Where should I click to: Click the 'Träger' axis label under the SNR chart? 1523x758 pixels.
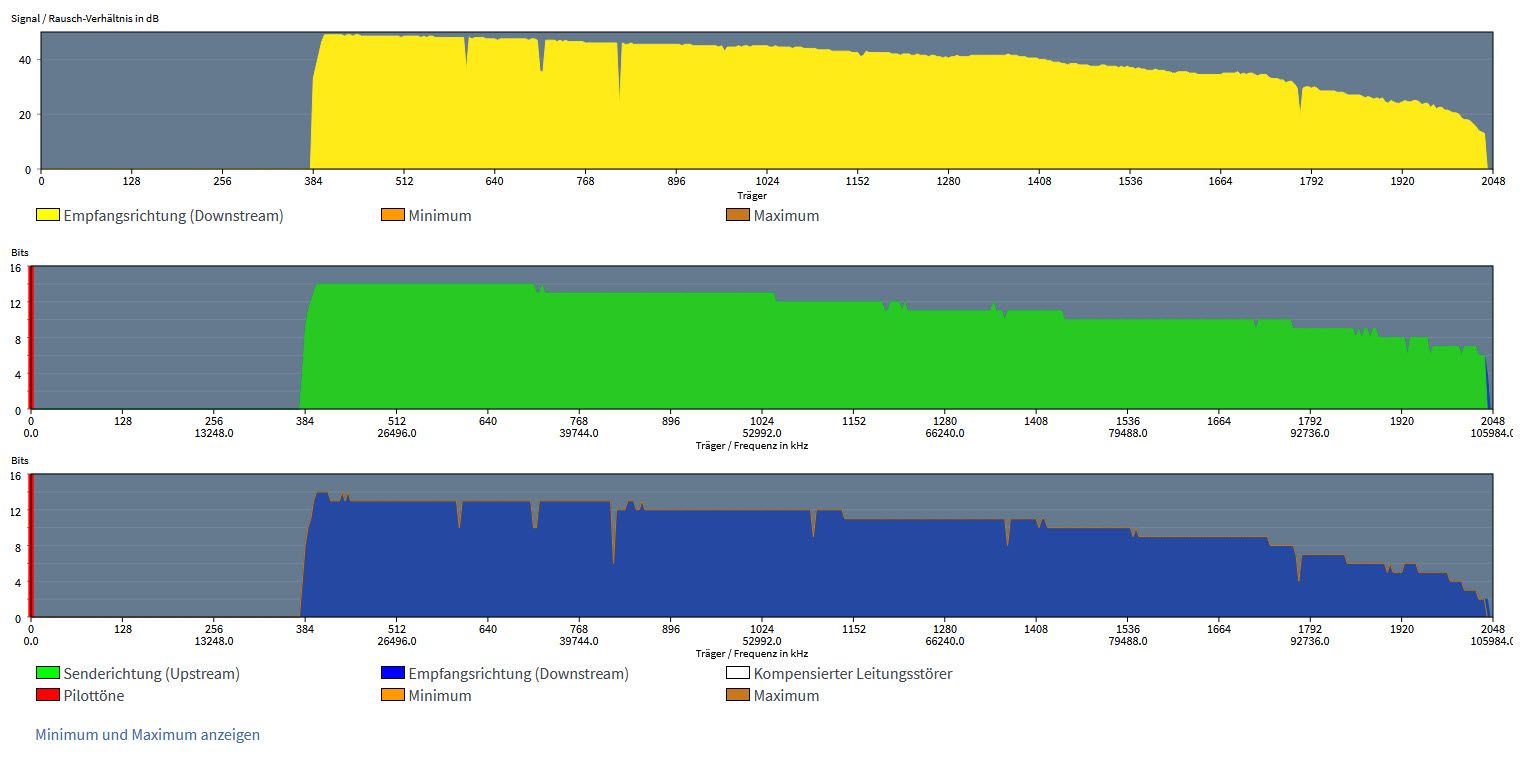pos(752,195)
